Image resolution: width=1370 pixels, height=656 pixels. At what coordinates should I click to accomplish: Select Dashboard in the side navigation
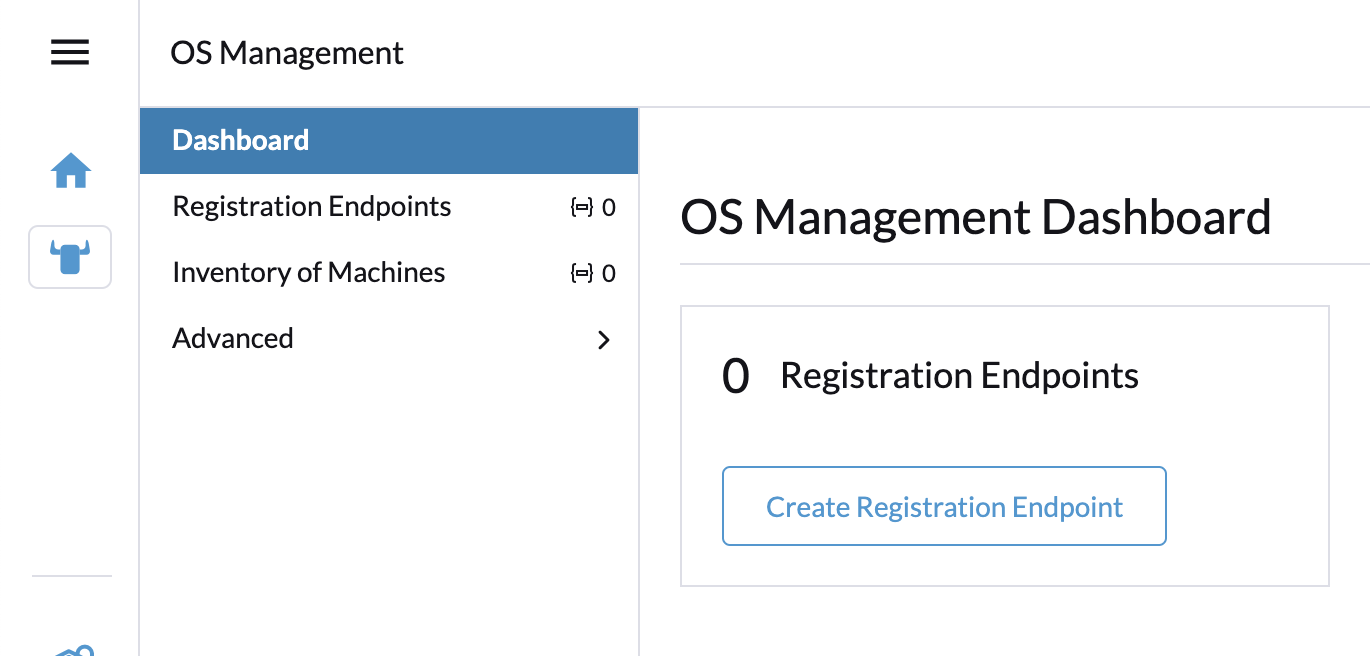click(241, 140)
